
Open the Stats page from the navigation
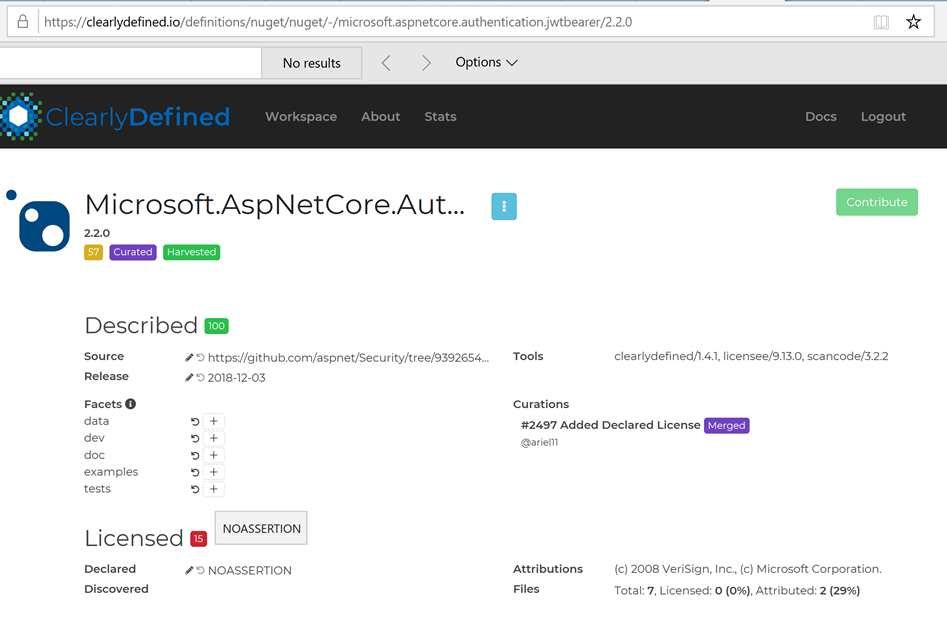(440, 116)
